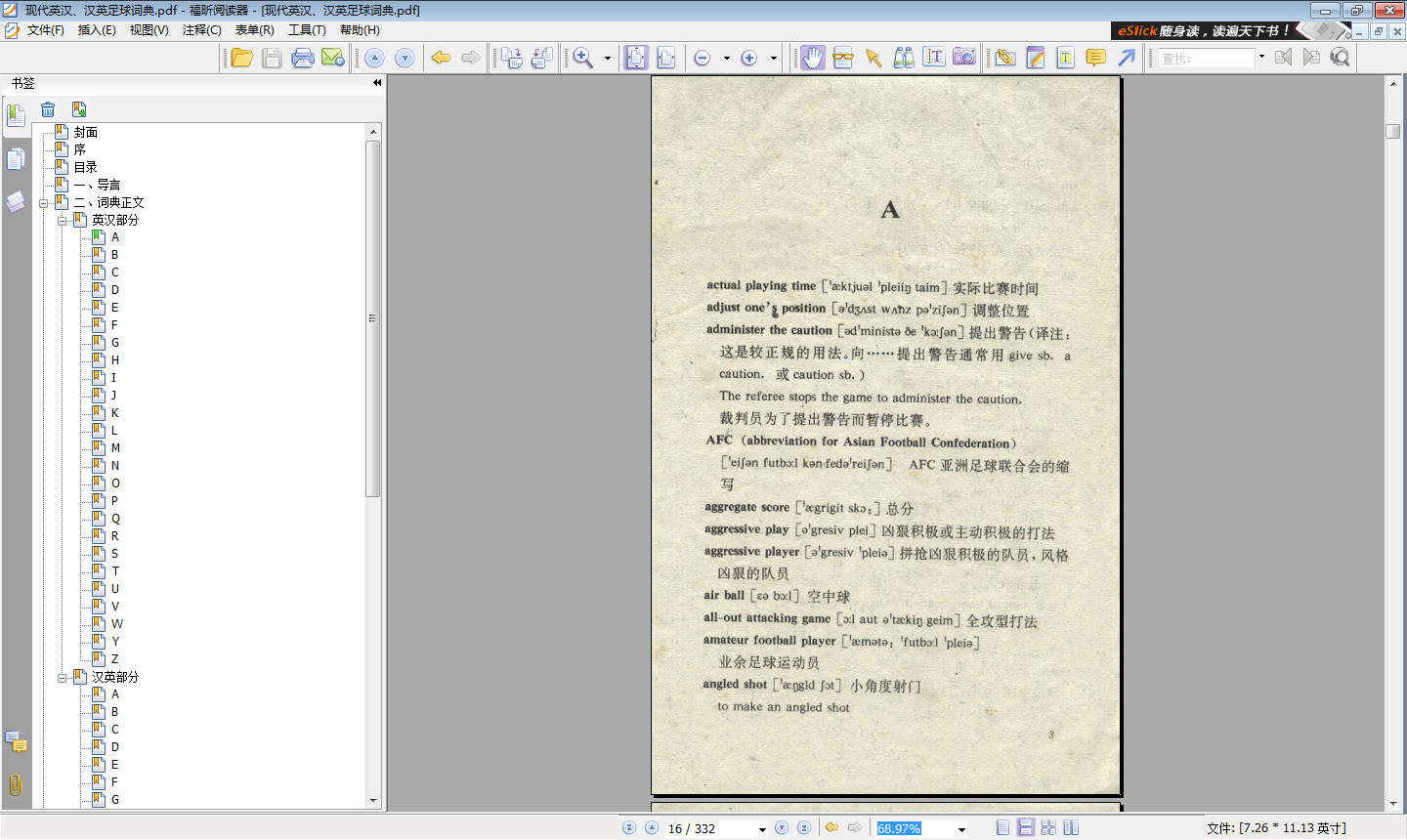Click the First Page button in status bar
Screen dimensions: 1407x840
pos(629,827)
